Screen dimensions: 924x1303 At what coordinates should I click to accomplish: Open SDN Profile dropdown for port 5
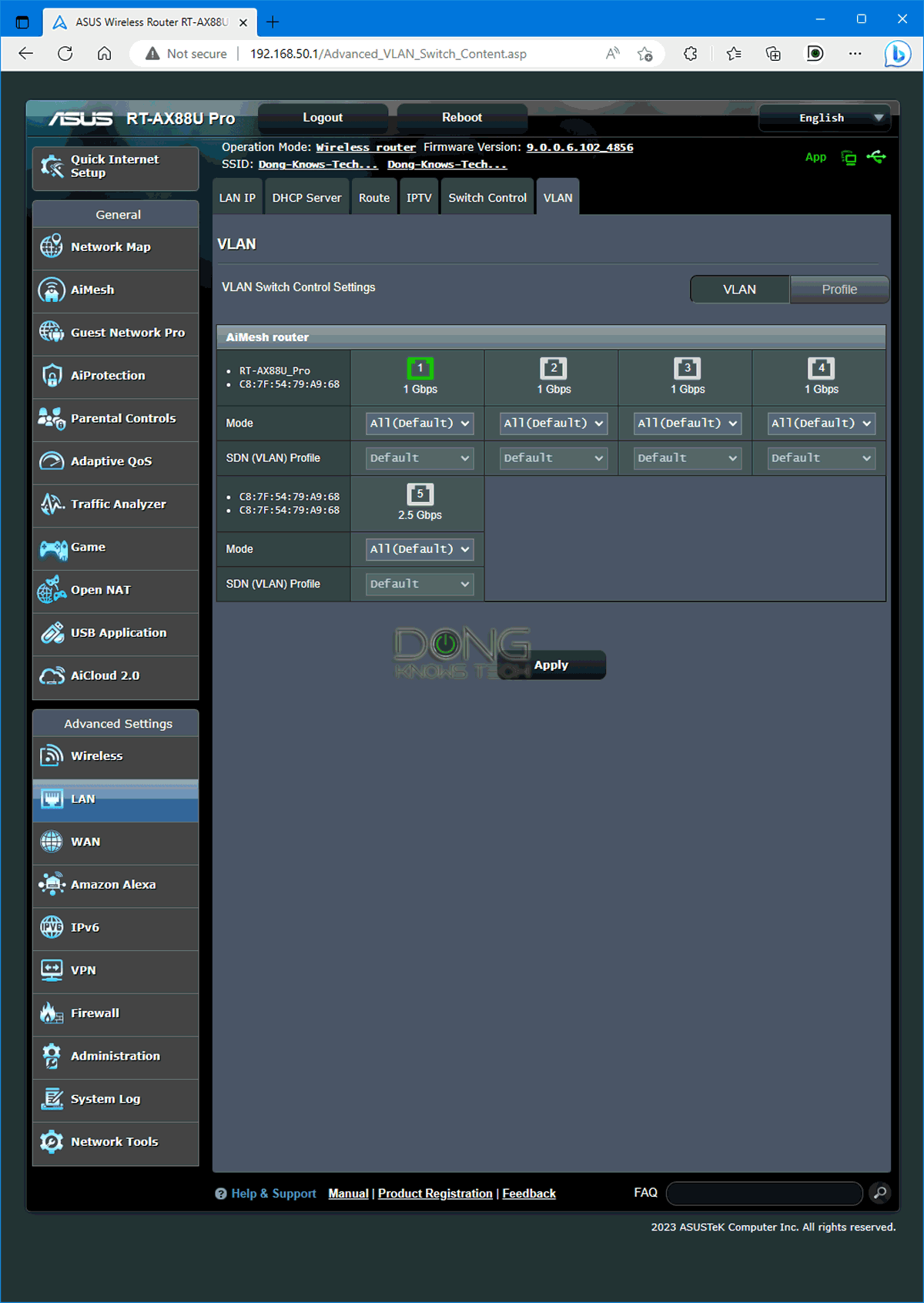[420, 584]
